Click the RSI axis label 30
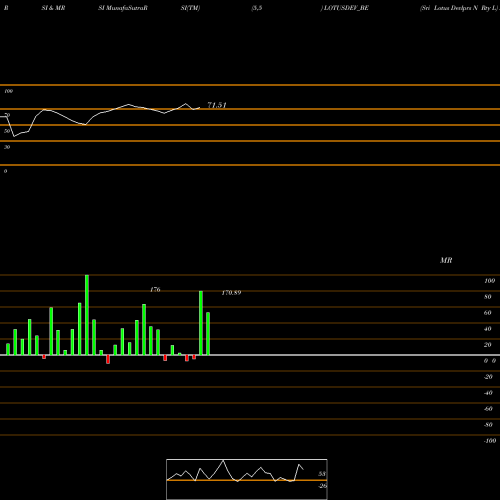The height and width of the screenshot is (500, 500). tap(7, 147)
